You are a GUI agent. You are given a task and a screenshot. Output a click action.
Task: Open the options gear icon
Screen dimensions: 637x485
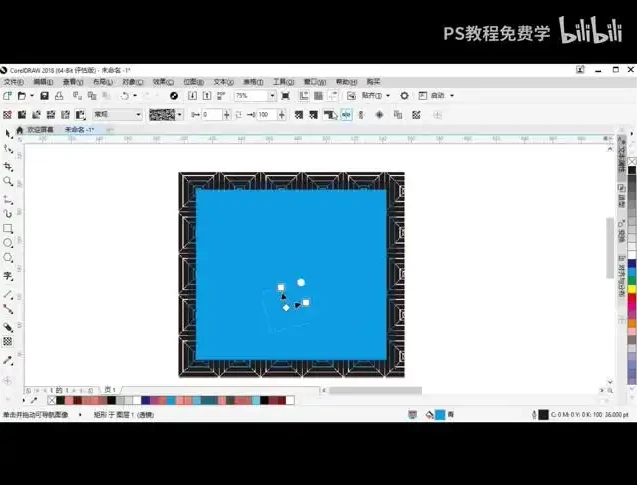point(404,96)
